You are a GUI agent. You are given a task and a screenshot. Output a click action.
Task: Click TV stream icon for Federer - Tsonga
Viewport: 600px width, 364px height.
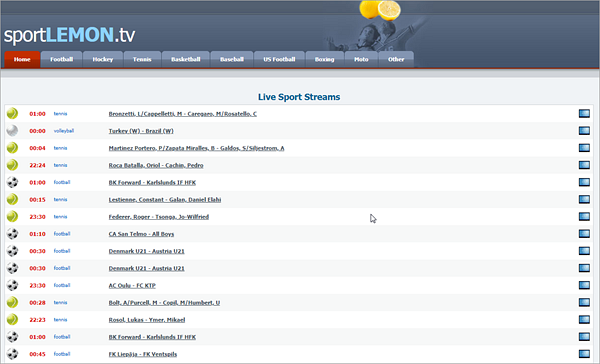tap(584, 217)
